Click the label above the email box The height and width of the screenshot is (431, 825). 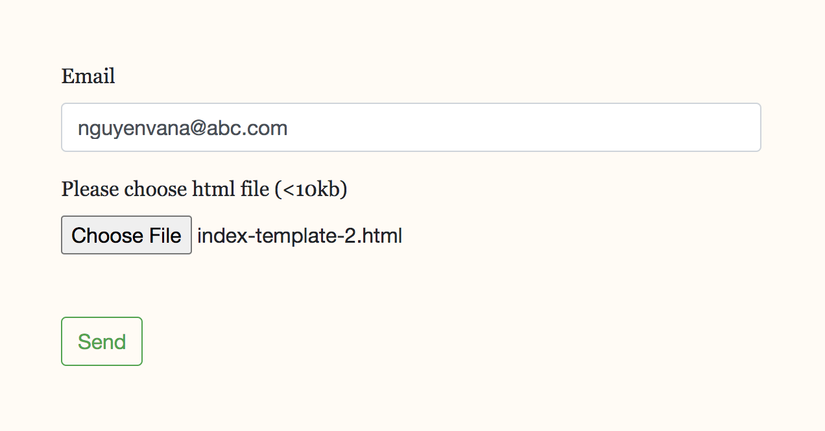(88, 76)
